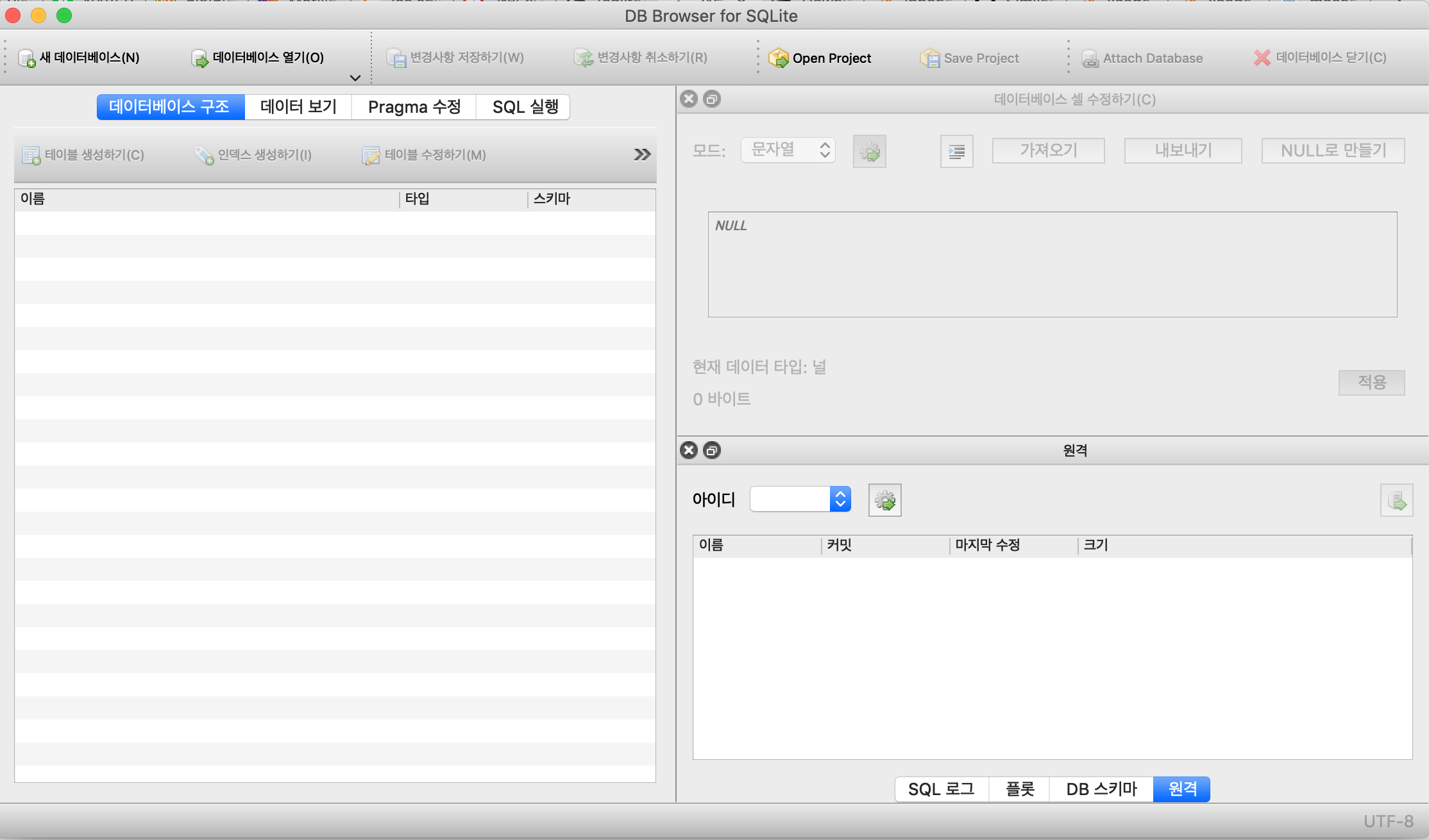Screen dimensions: 1429x840
Task: Click the Open Database icon (데이터베이스 열기)
Action: coord(200,58)
